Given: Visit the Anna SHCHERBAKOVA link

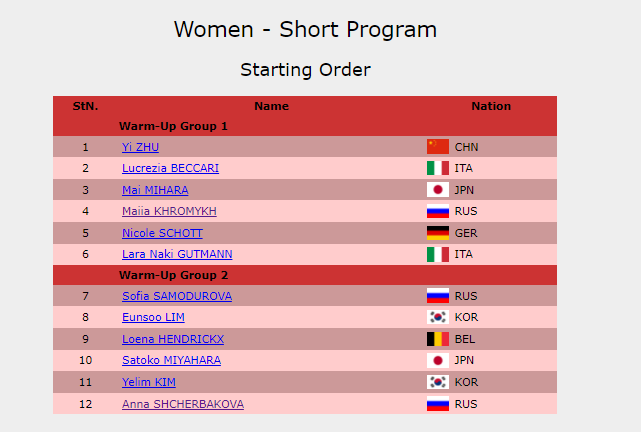Looking at the screenshot, I should pyautogui.click(x=182, y=404).
